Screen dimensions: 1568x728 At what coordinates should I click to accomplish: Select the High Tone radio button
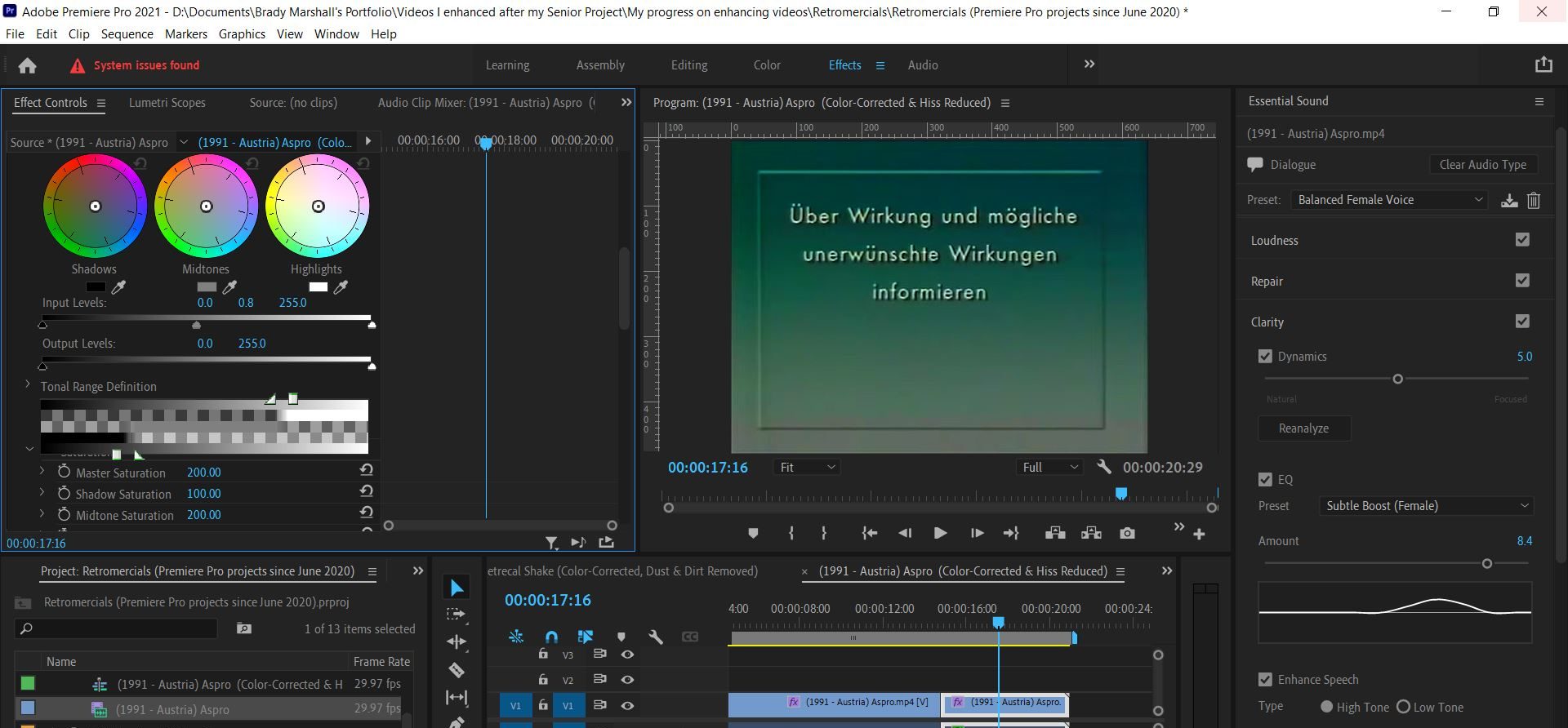pos(1326,707)
